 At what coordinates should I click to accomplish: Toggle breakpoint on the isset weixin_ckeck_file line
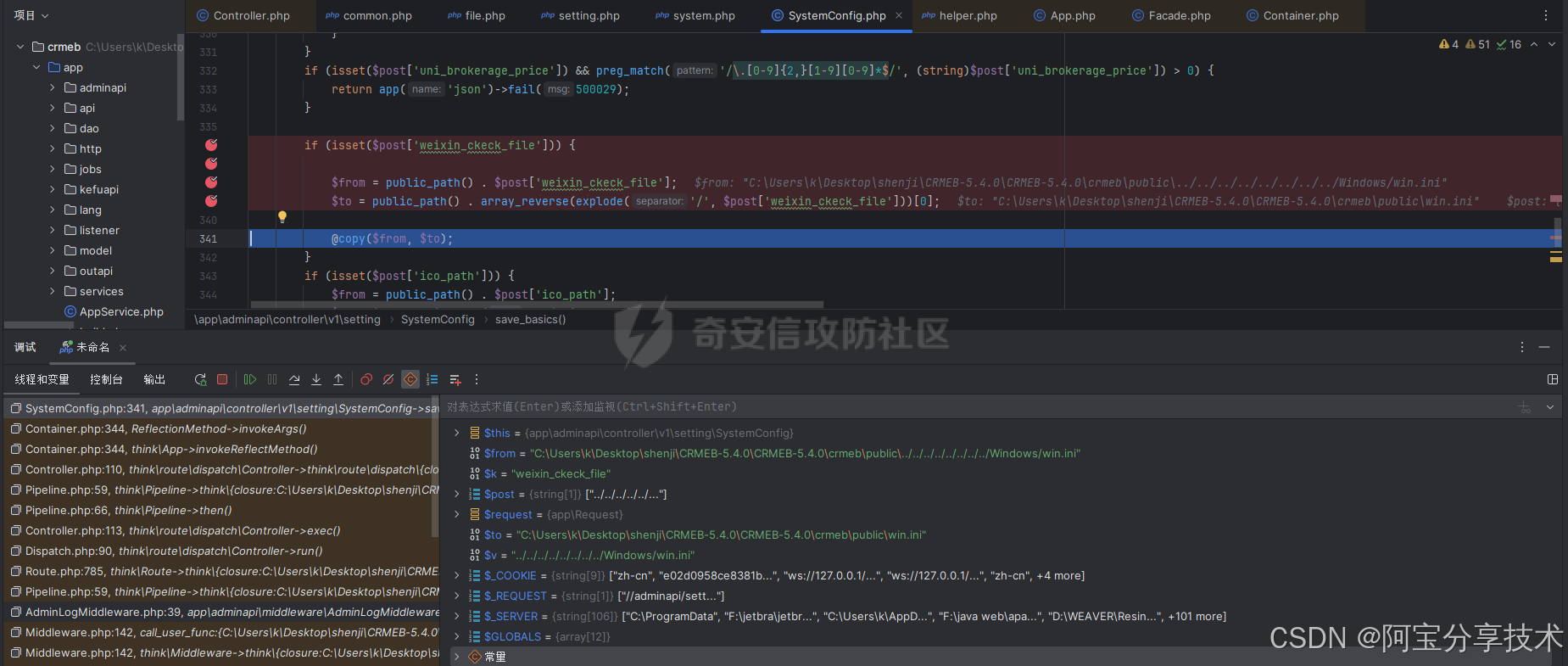(x=211, y=145)
